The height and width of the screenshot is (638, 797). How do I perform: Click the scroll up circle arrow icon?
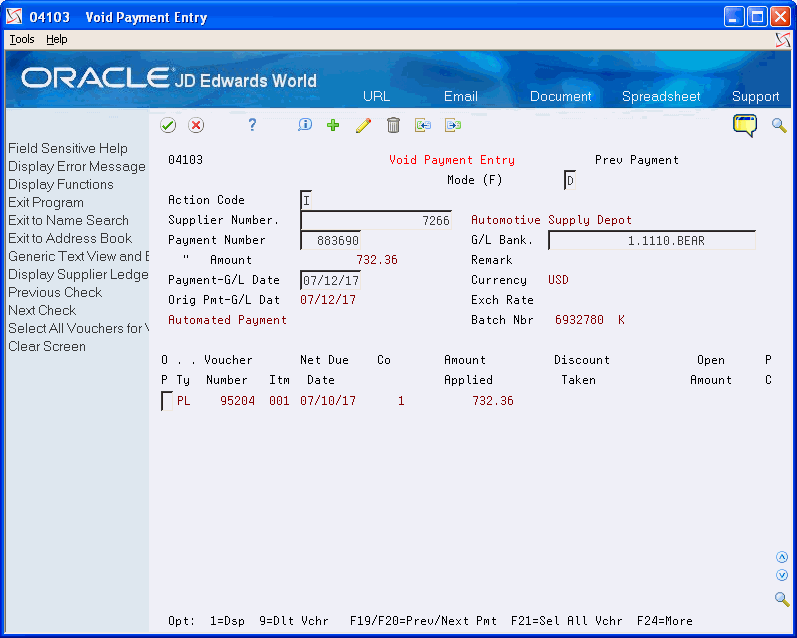click(x=782, y=557)
